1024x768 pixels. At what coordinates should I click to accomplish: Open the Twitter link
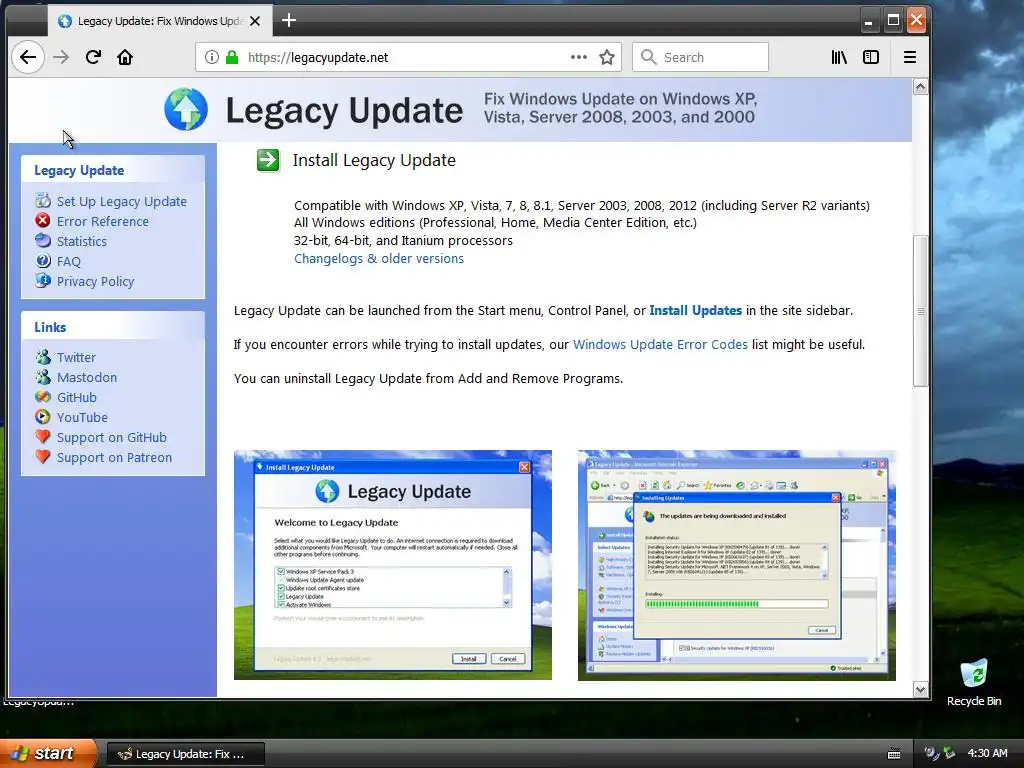(76, 357)
